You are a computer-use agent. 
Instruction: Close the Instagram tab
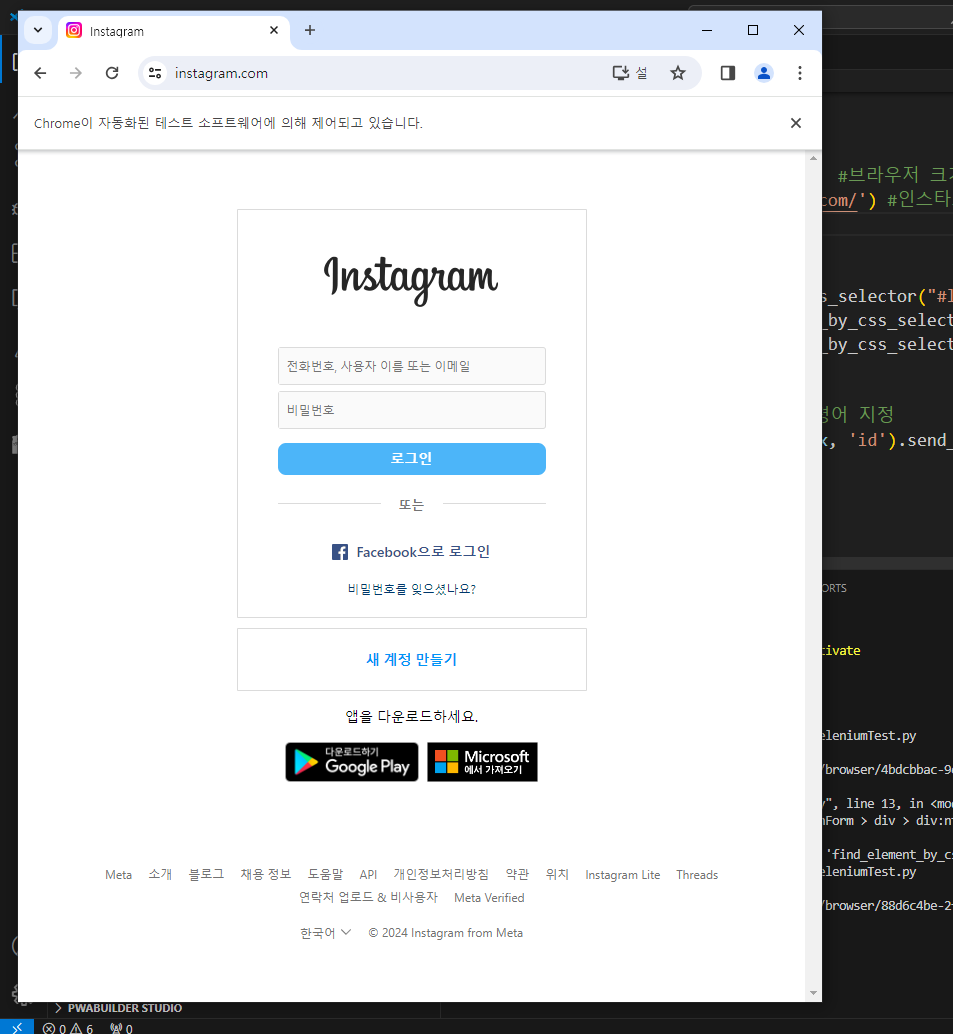coord(274,30)
